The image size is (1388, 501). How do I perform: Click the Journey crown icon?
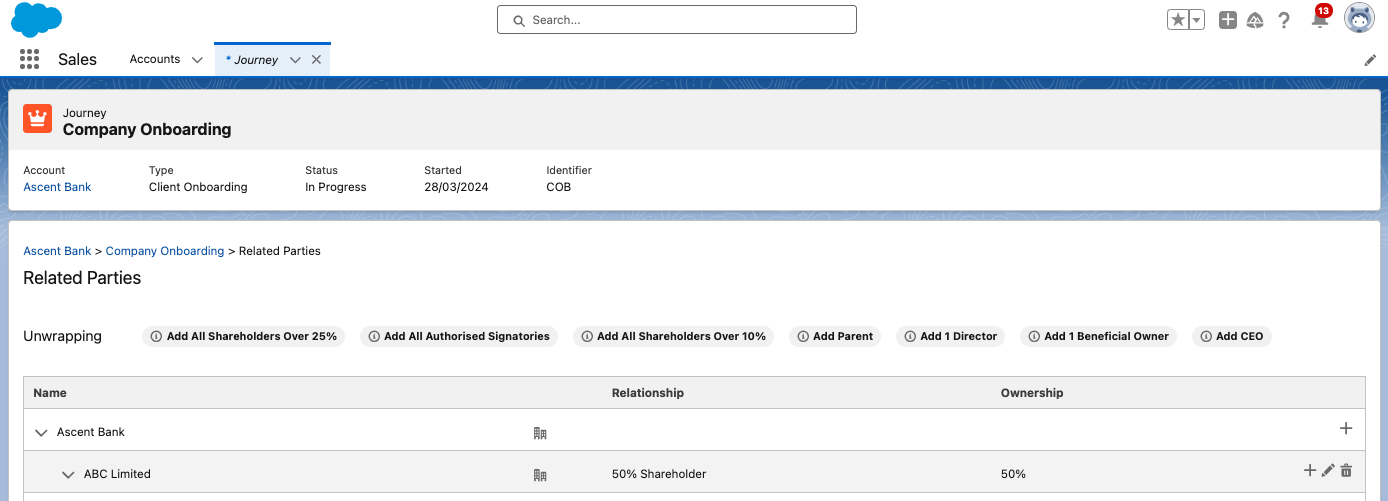point(38,119)
